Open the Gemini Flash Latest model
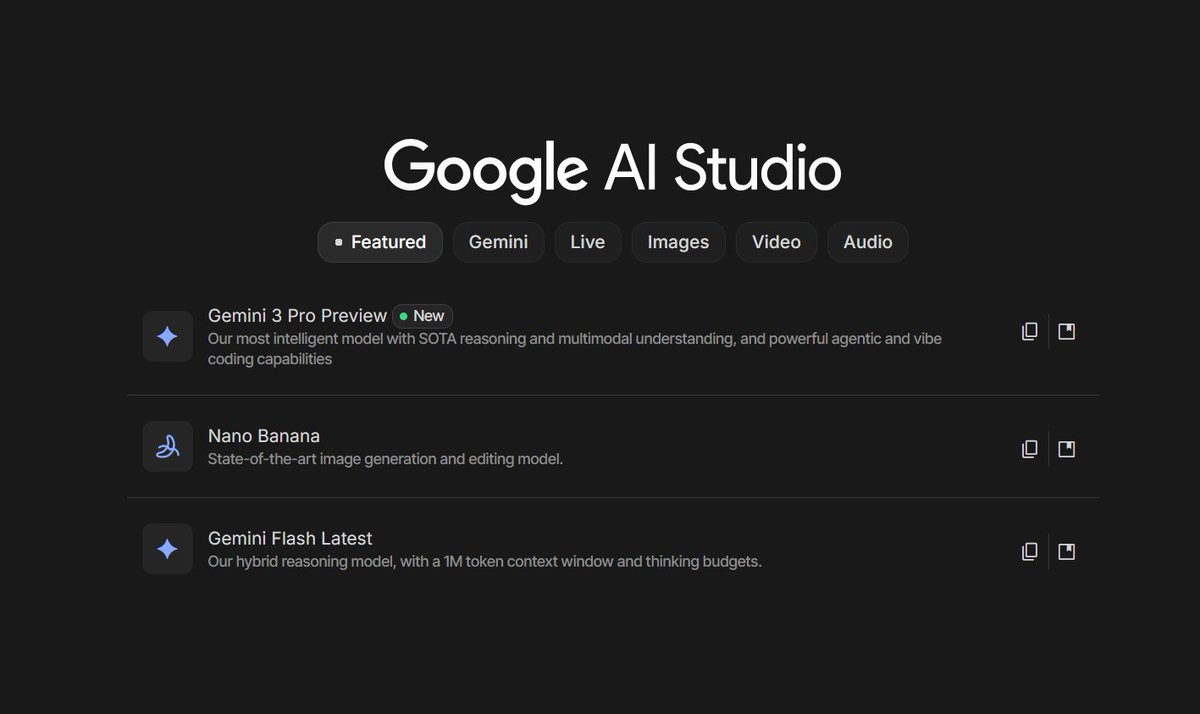1200x714 pixels. pos(290,538)
